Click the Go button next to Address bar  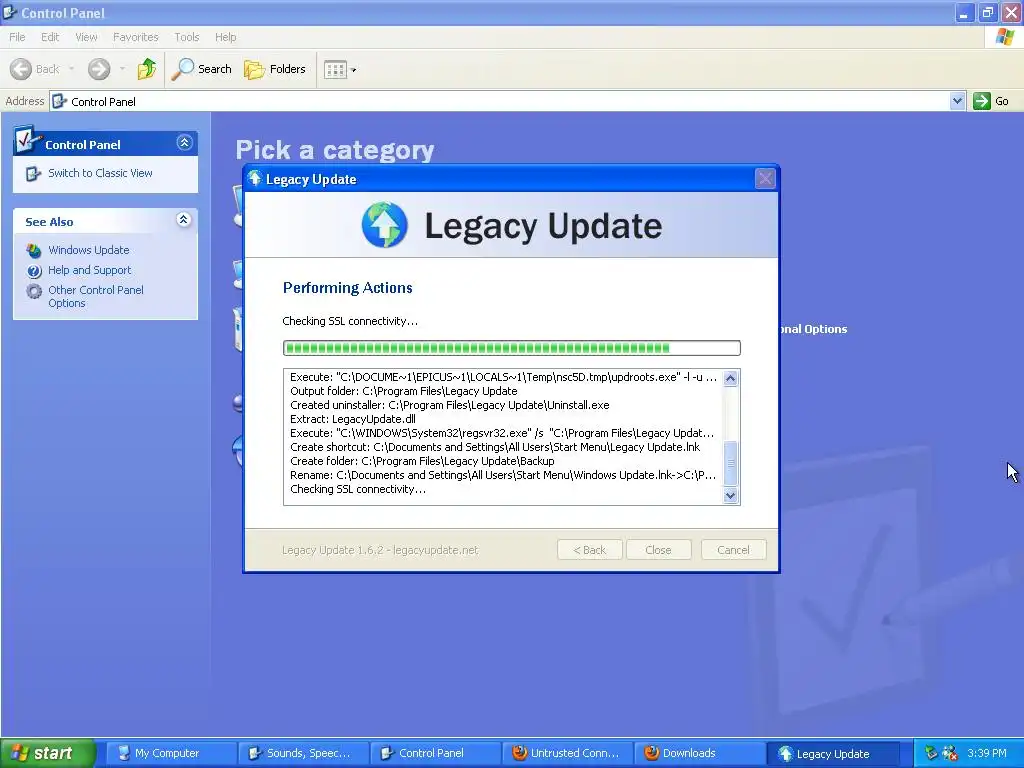coord(991,101)
